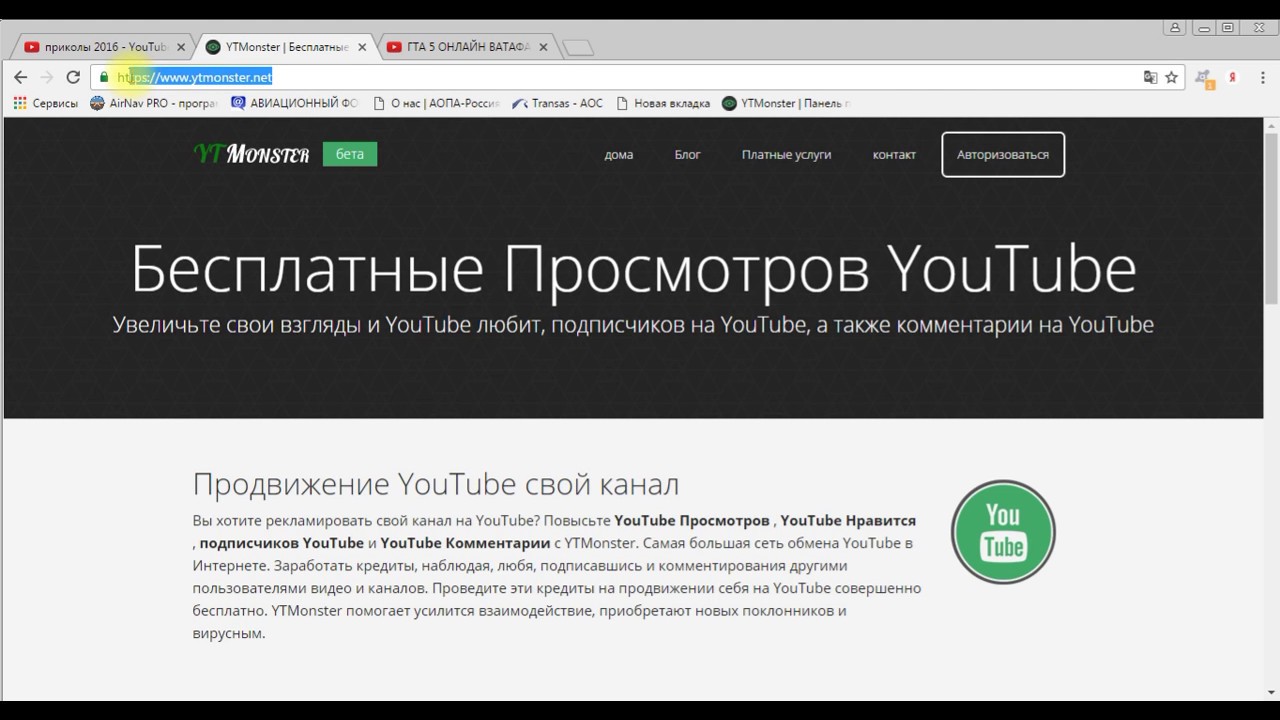1280x720 pixels.
Task: Bookmark this page with the star icon
Action: coord(1171,77)
